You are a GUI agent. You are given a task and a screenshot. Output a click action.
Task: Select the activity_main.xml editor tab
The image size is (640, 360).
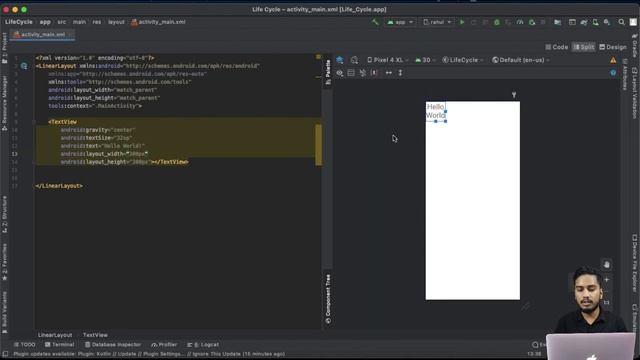click(x=43, y=35)
